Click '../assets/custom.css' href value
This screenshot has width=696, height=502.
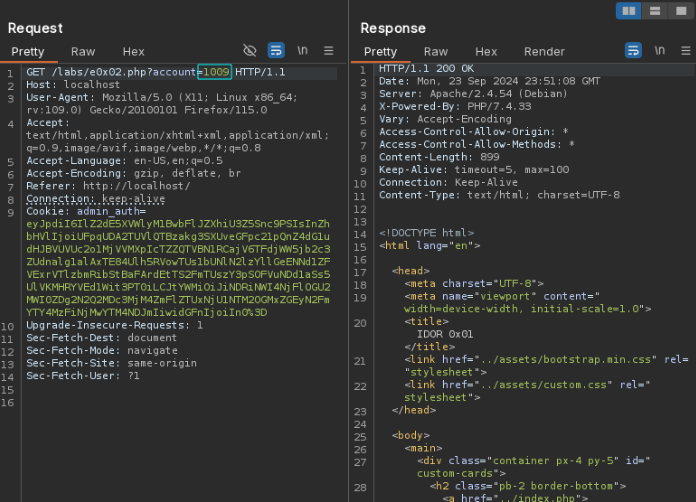click(543, 385)
